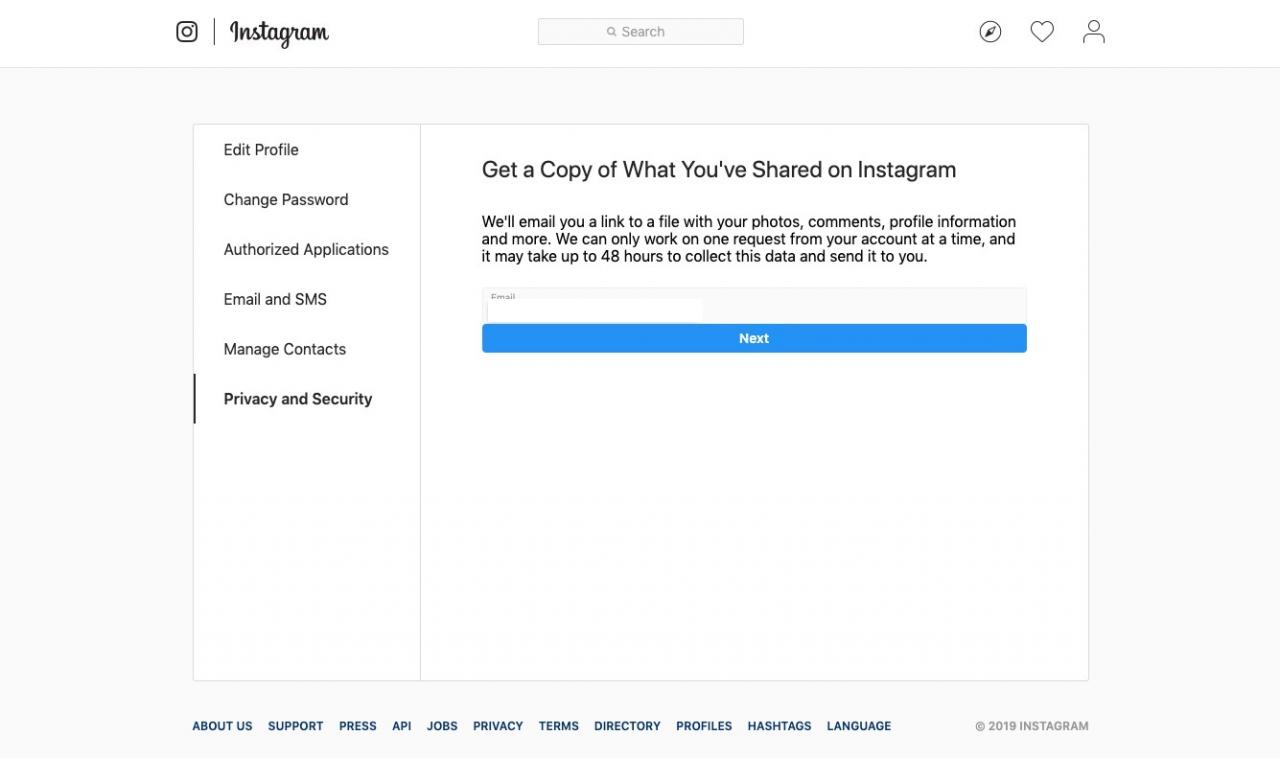Screen dimensions: 1280x758
Task: Open the Language footer selector
Action: [x=859, y=726]
